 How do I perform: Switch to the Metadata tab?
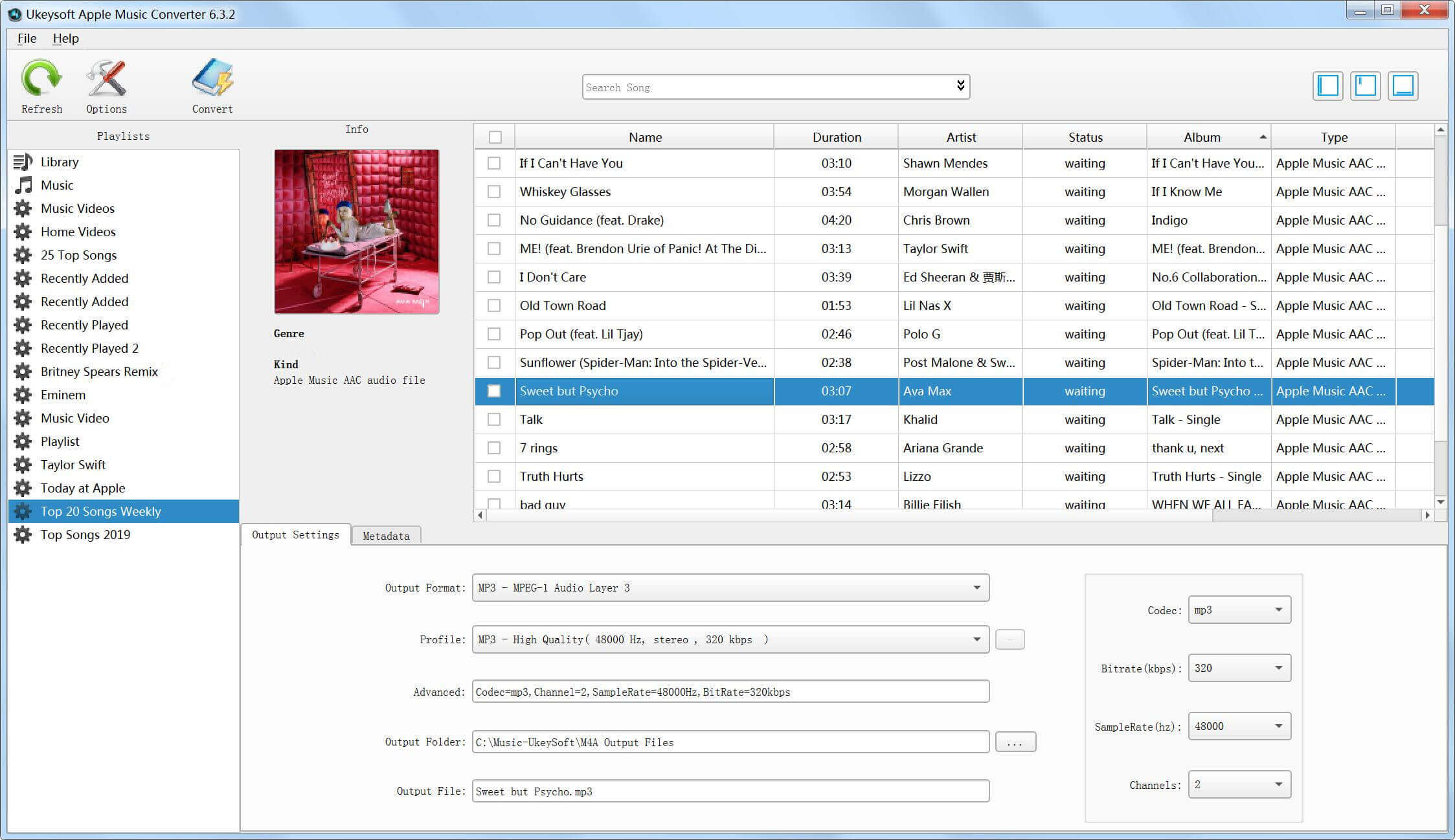pyautogui.click(x=386, y=535)
